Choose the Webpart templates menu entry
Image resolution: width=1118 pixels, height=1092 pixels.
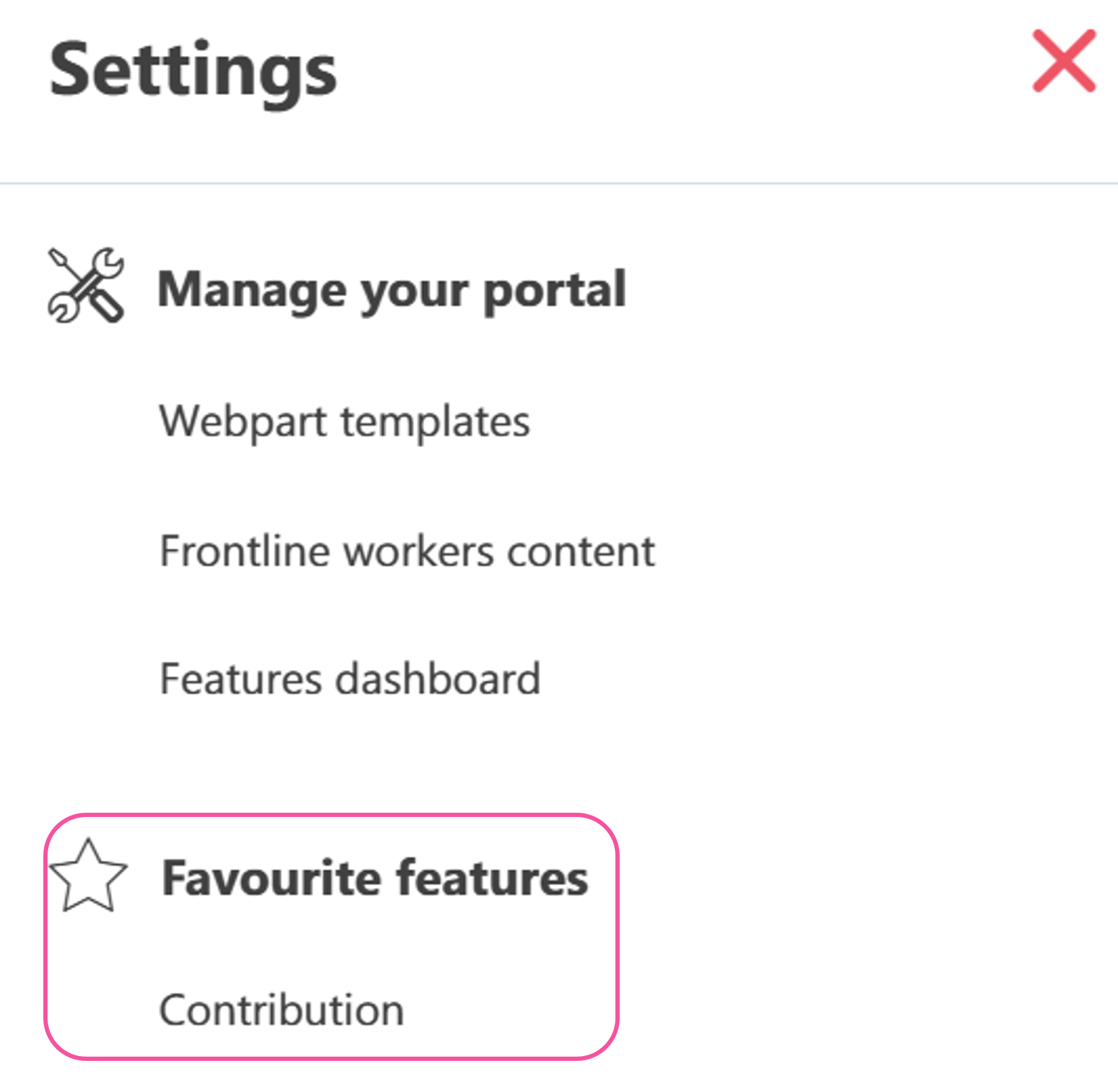pos(345,421)
